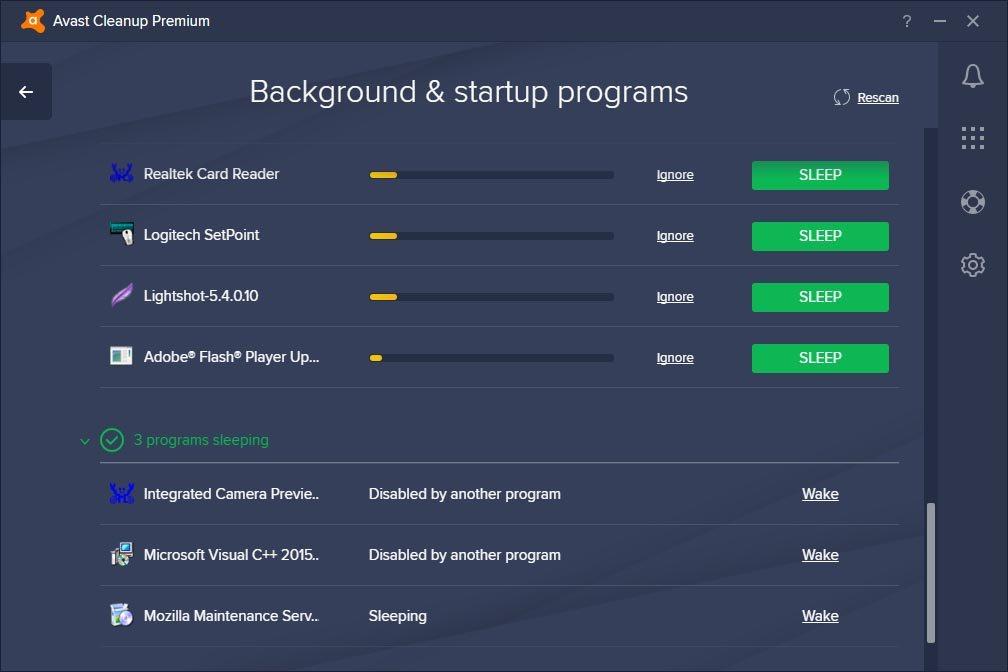Image resolution: width=1008 pixels, height=672 pixels.
Task: Wake the Mozilla Maintenance Service
Action: click(819, 616)
